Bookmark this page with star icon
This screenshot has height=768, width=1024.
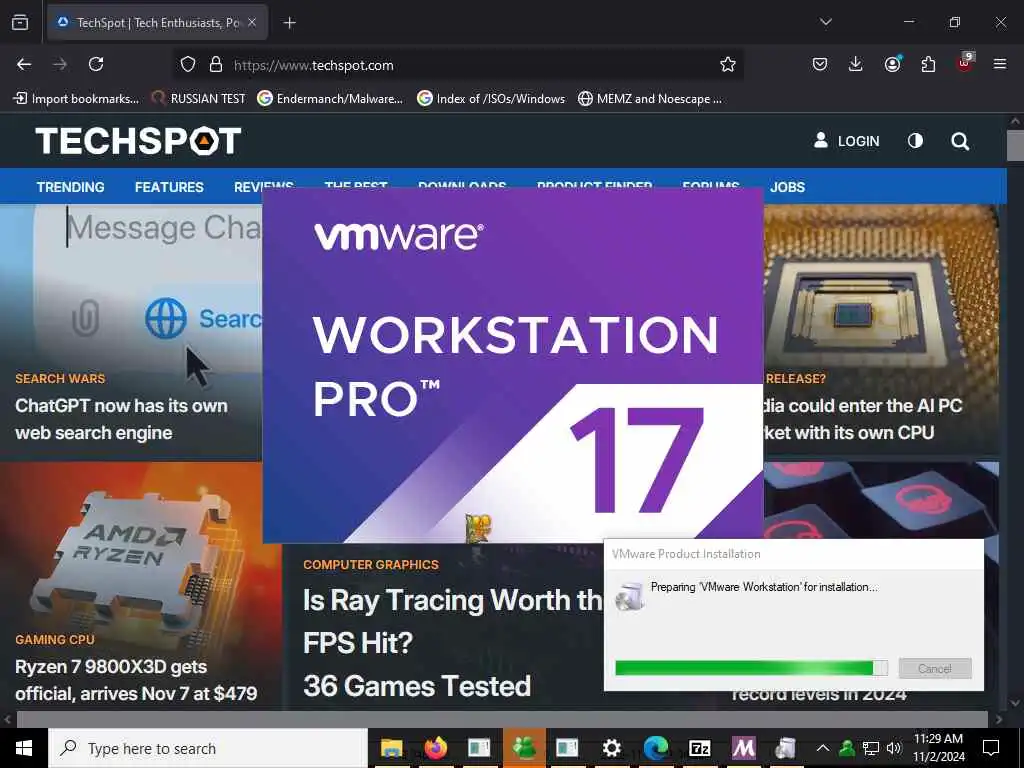click(728, 65)
